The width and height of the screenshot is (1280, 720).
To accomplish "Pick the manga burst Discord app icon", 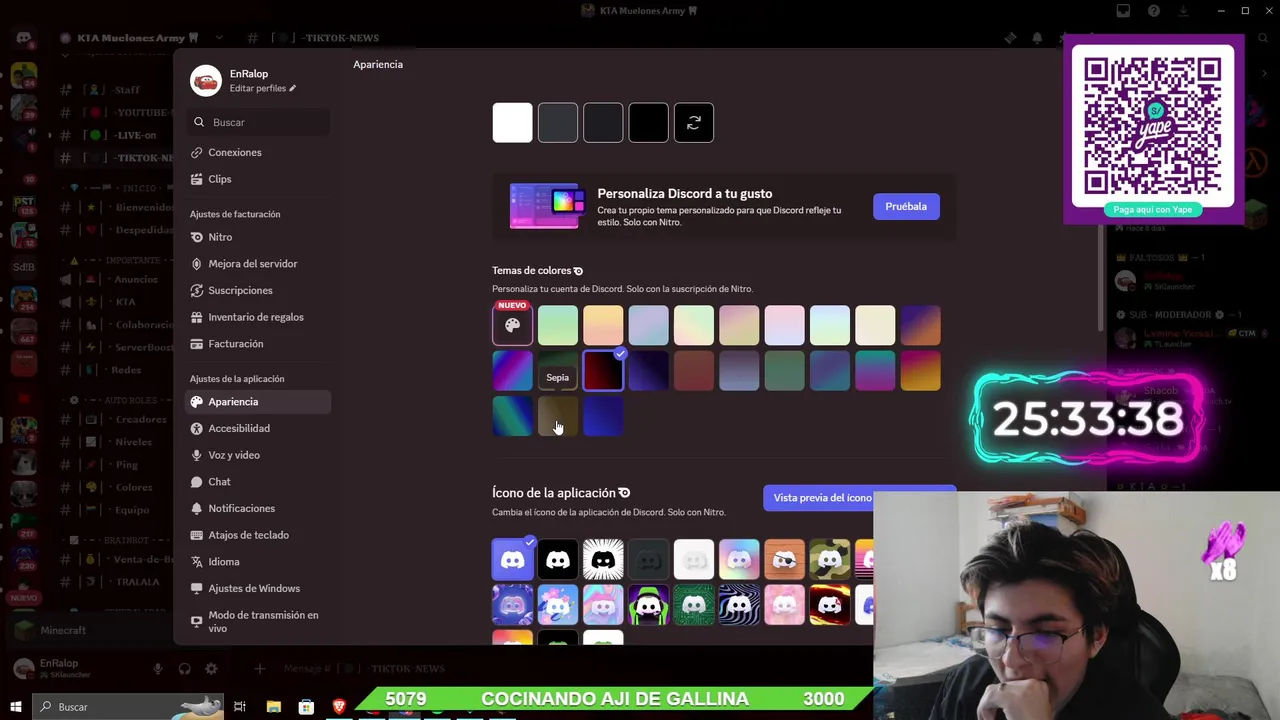I will click(603, 560).
